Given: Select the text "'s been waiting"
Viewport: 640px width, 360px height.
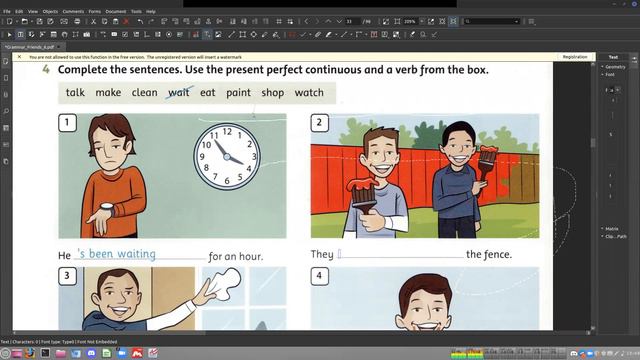Looking at the screenshot, I should 117,254.
